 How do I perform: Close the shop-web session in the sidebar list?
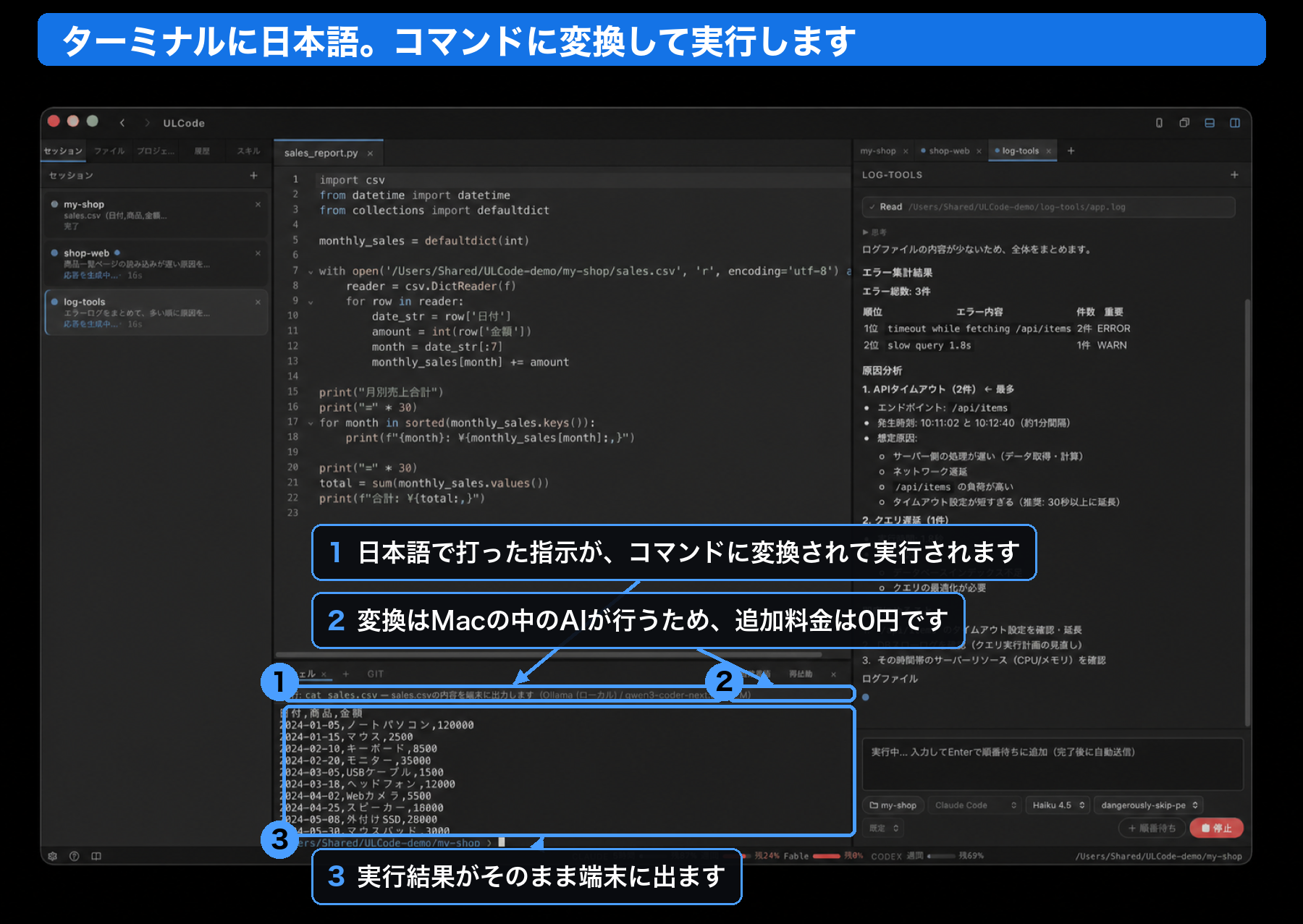pyautogui.click(x=258, y=253)
